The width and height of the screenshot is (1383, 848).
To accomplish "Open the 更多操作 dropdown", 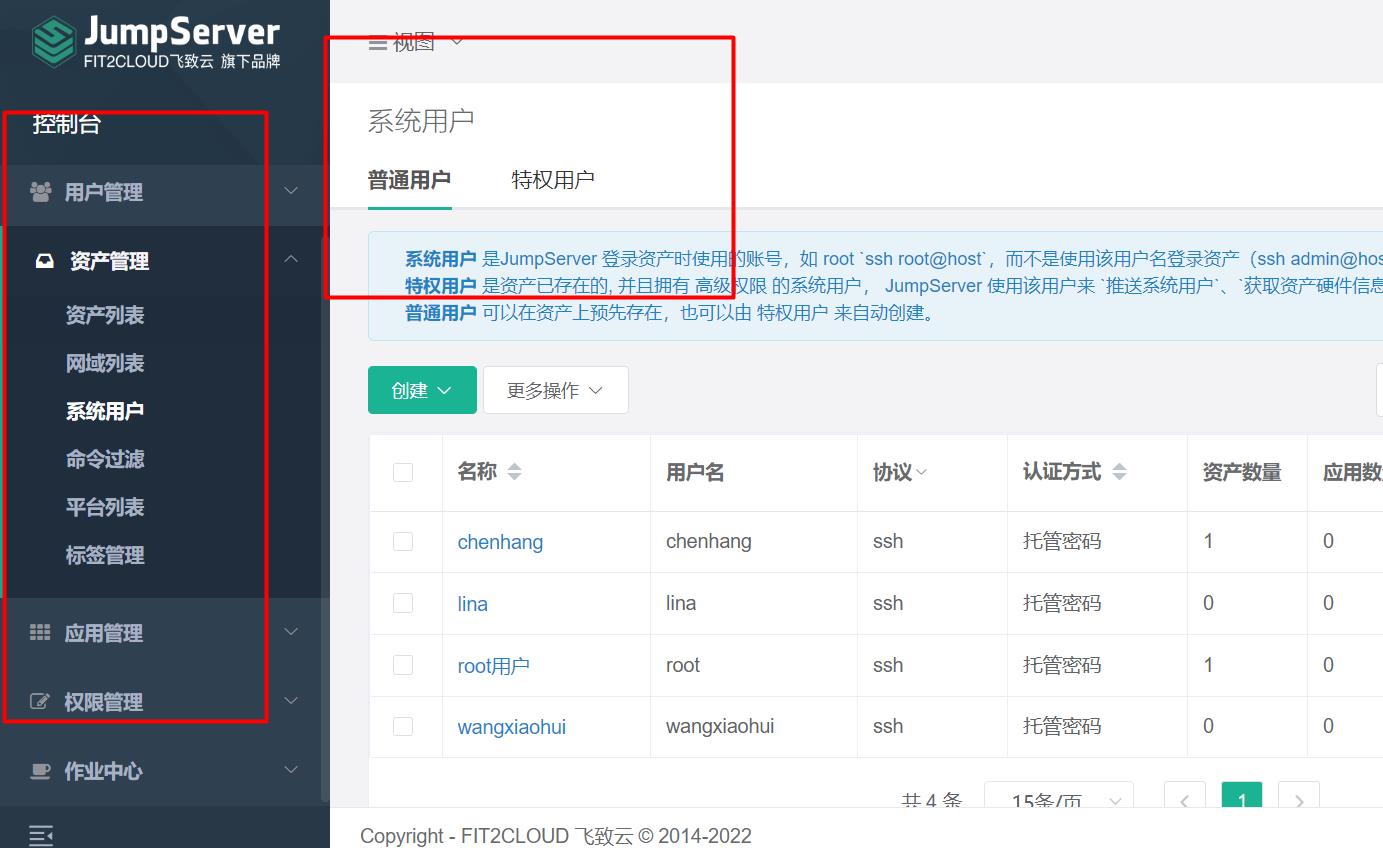I will pos(556,390).
